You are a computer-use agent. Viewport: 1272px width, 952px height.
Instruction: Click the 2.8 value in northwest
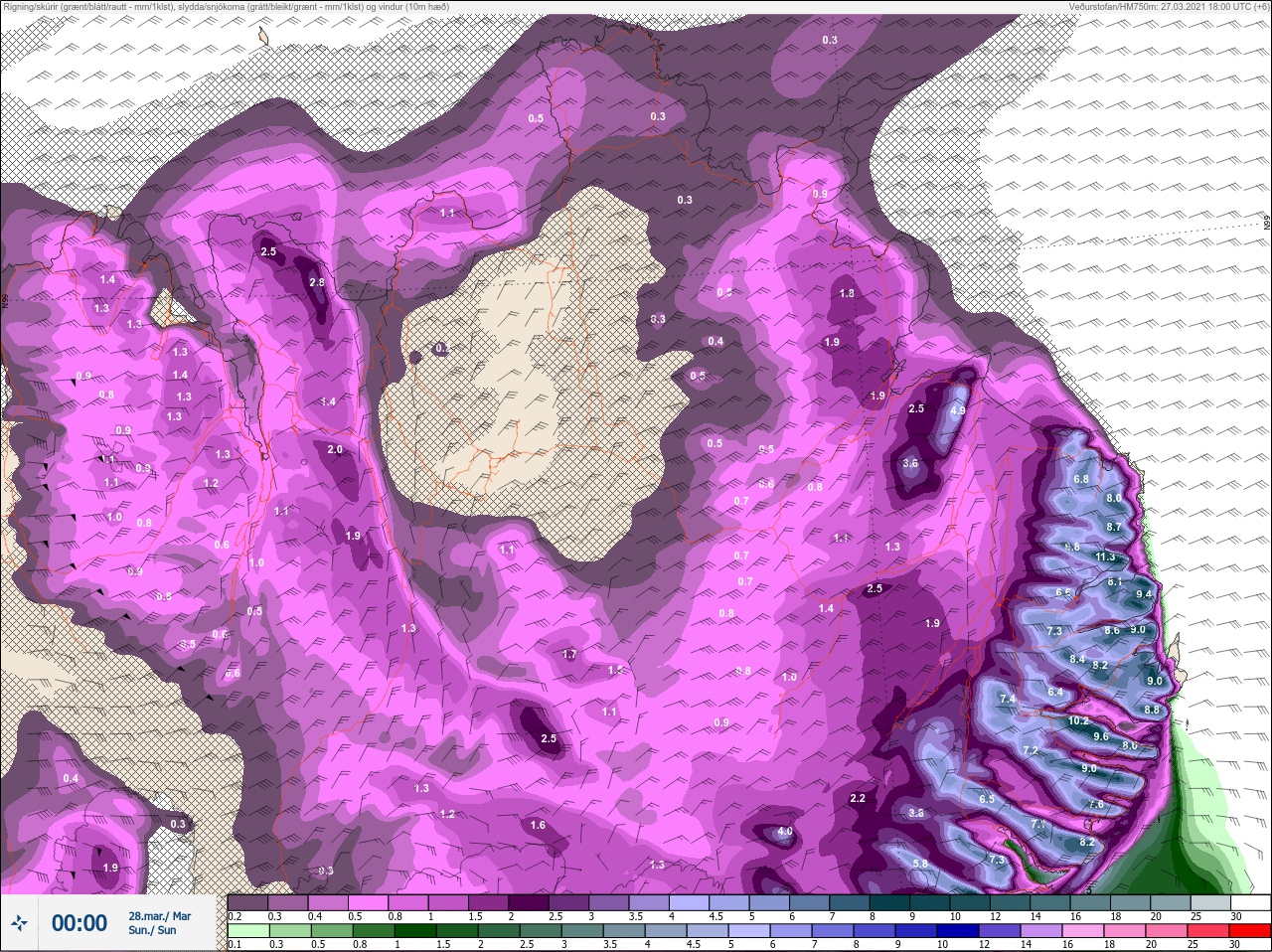tap(317, 283)
